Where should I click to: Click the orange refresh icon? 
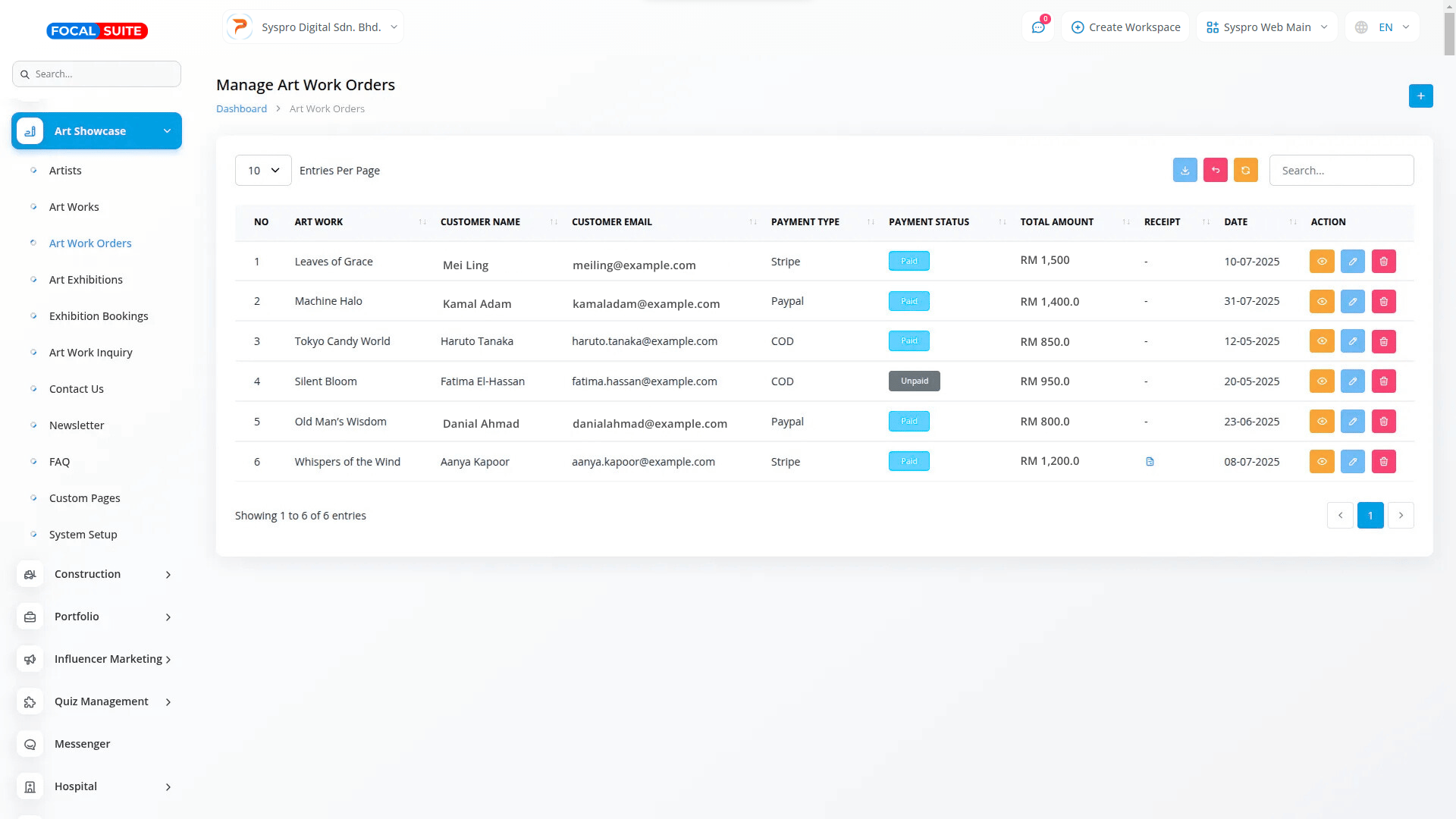coord(1245,170)
